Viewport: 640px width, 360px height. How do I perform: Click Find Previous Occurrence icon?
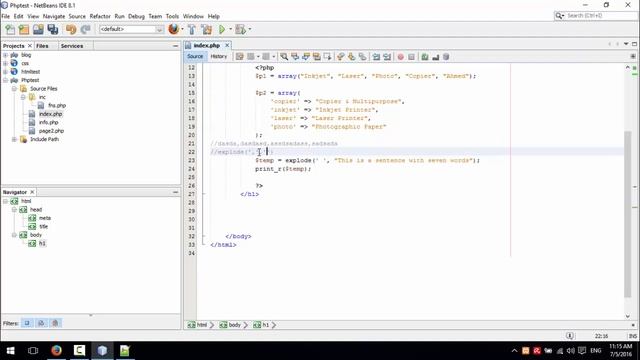295,57
